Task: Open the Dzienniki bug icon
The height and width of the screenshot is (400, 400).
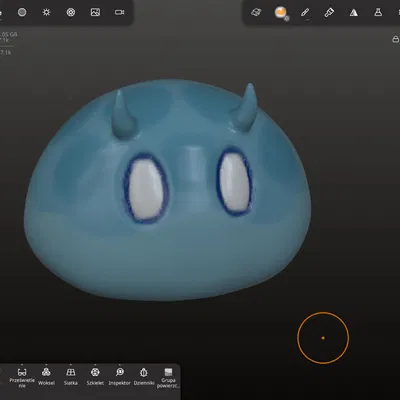Action: pyautogui.click(x=144, y=376)
